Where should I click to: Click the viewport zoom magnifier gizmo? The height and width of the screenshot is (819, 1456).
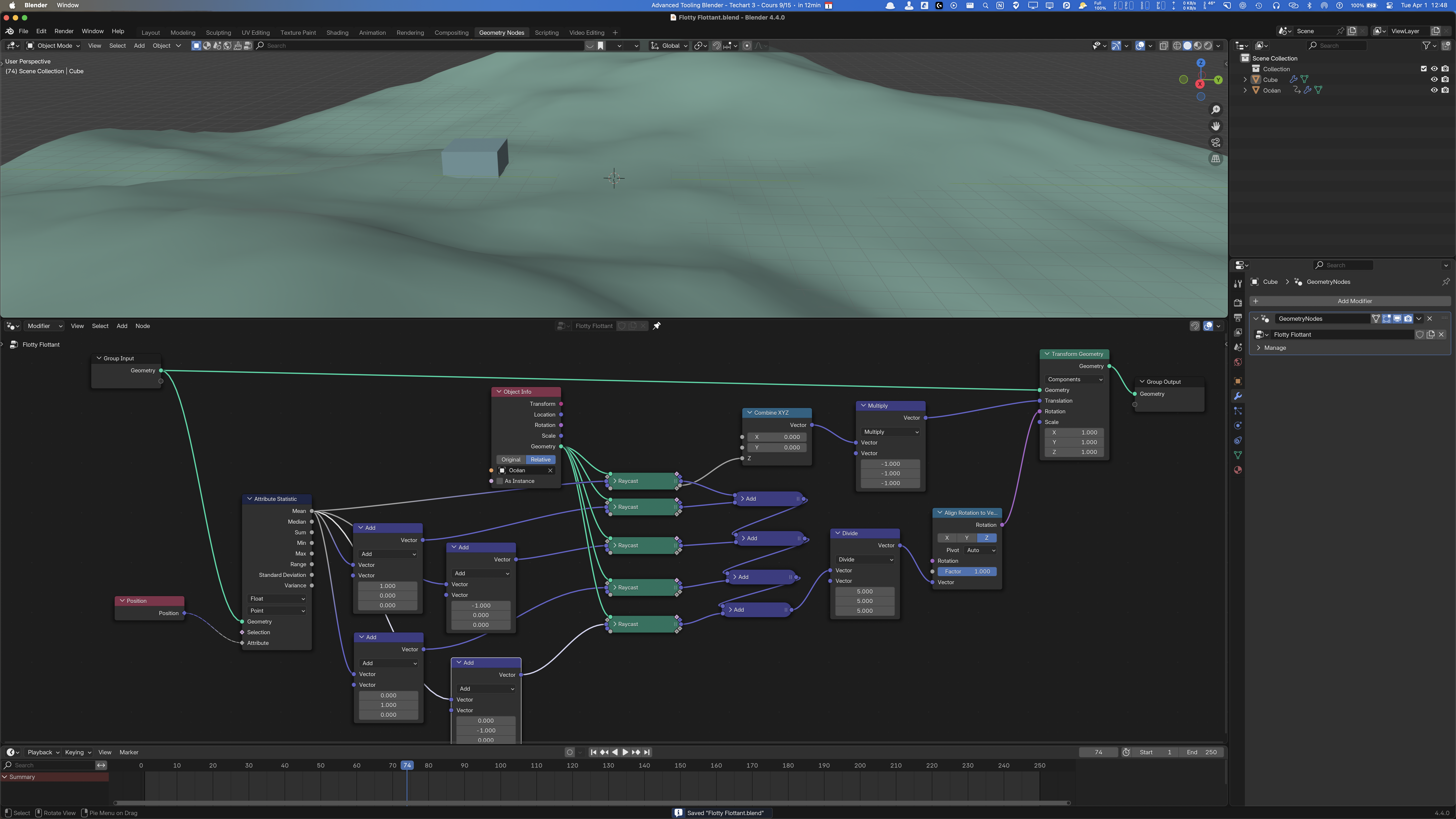(x=1216, y=110)
